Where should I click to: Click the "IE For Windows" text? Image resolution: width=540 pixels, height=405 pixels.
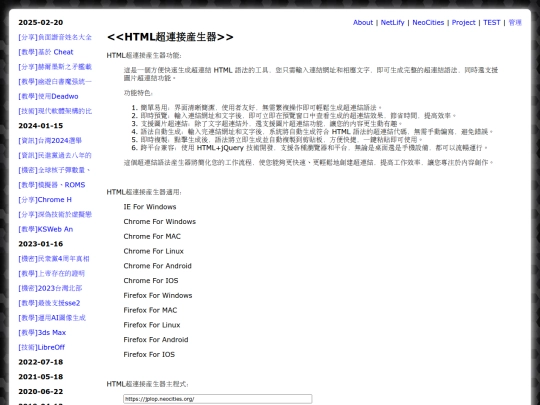150,207
